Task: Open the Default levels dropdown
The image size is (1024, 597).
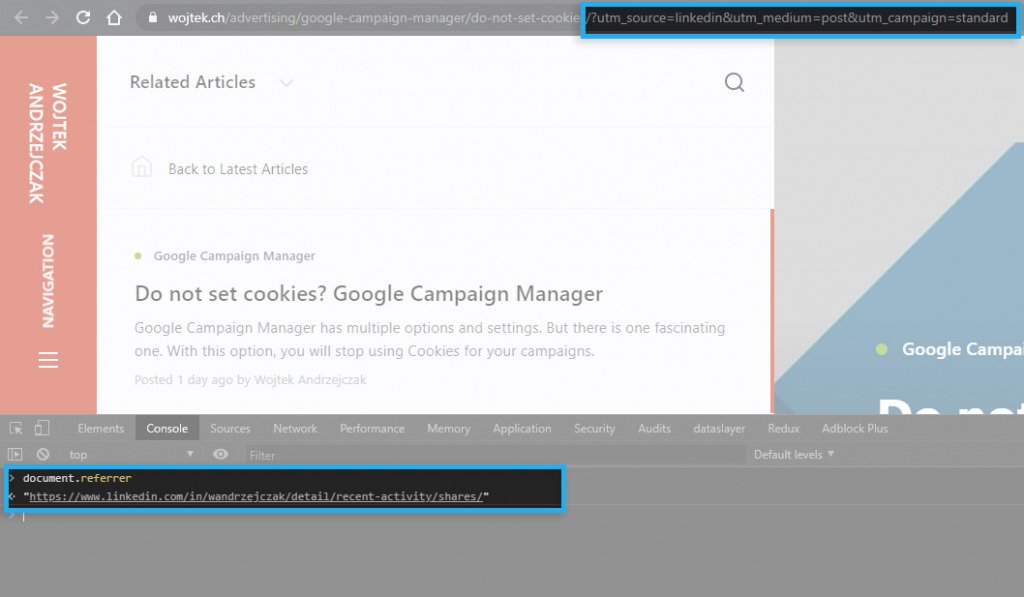Action: tap(793, 455)
